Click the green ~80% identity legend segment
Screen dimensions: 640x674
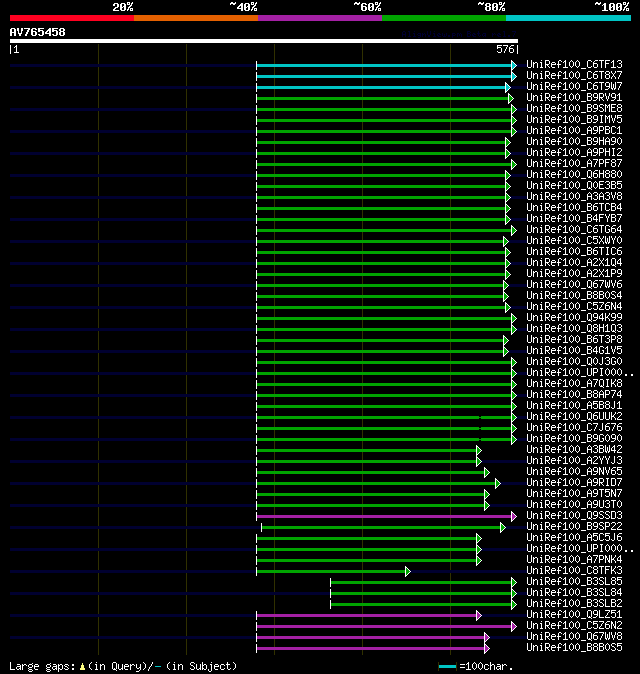444,18
